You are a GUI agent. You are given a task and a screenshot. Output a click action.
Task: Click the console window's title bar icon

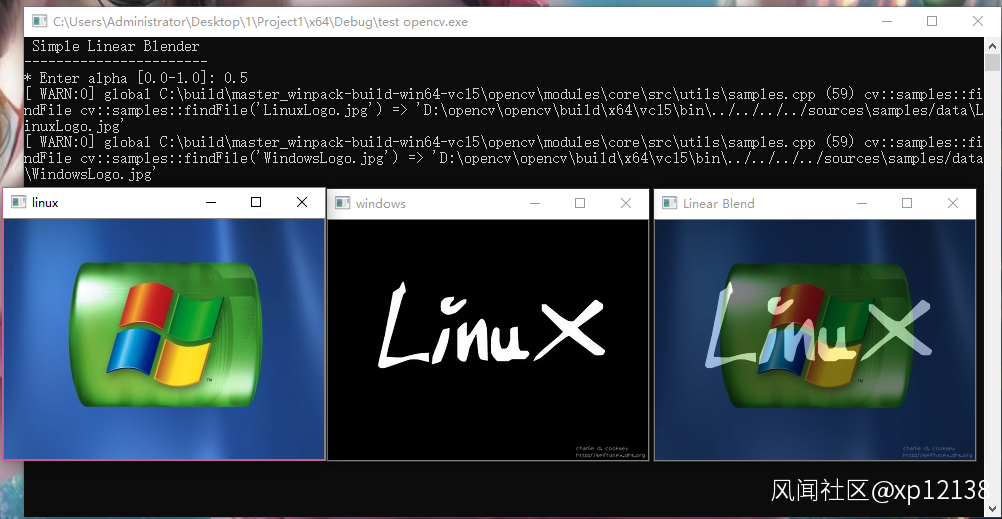point(40,21)
